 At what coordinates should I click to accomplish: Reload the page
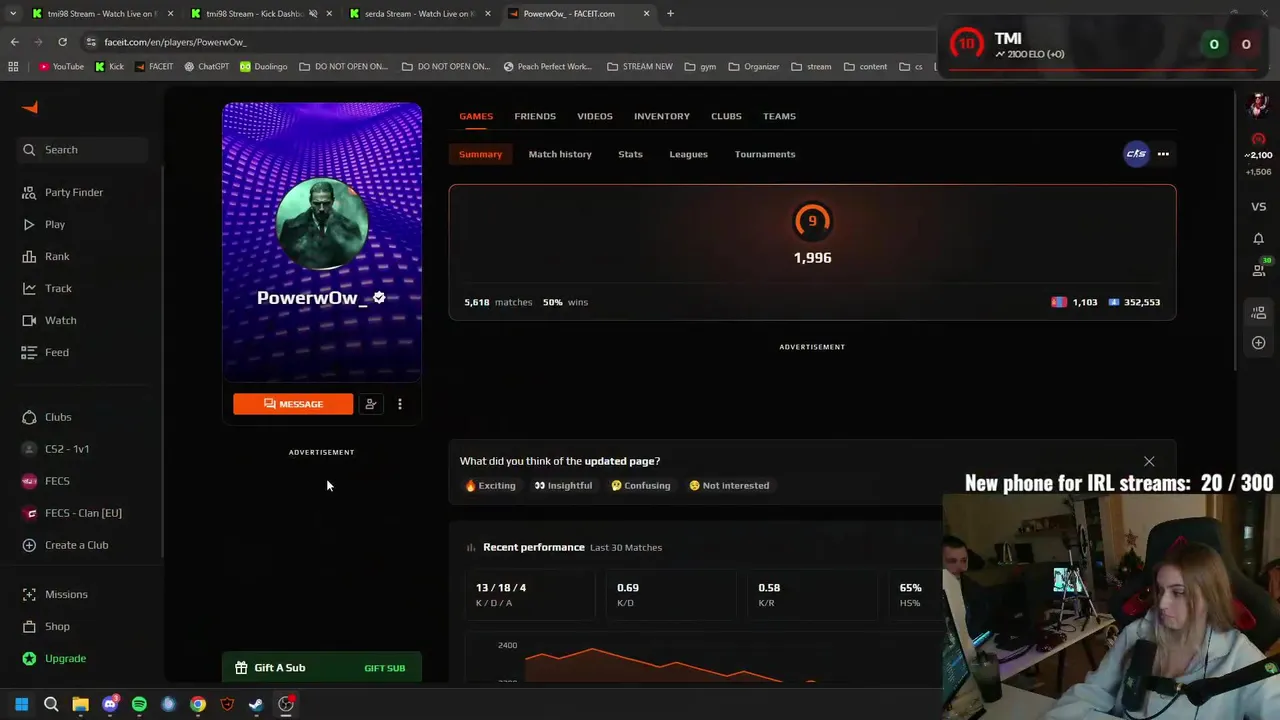[62, 42]
